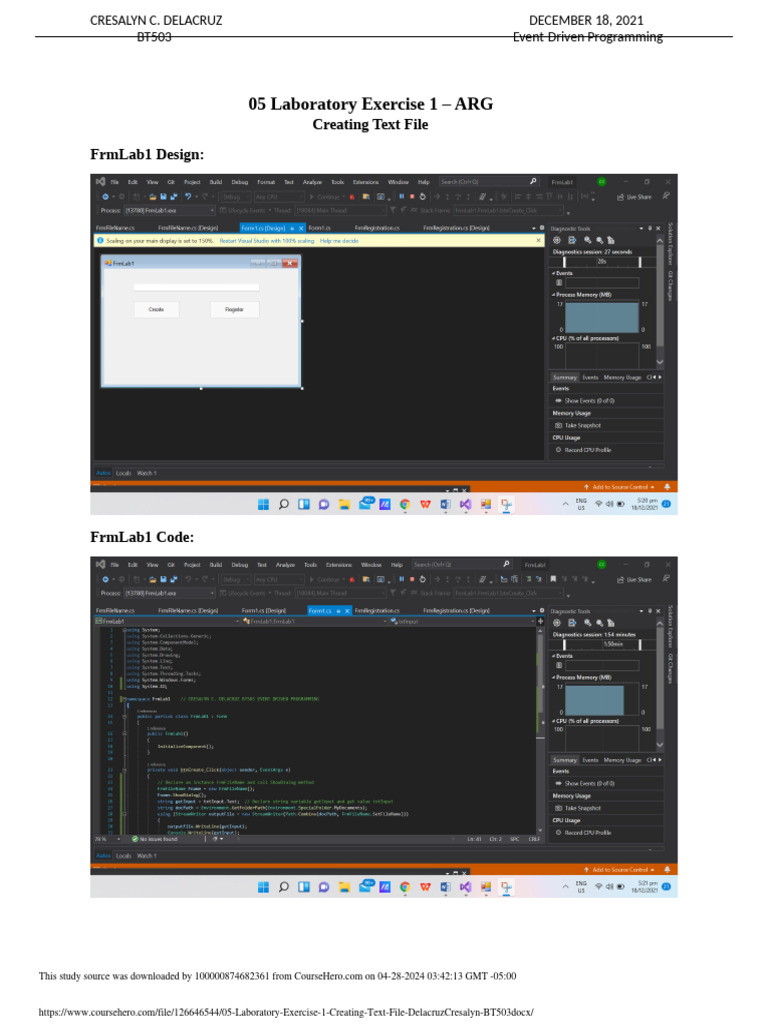This screenshot has height=1024, width=768.
Task: Click the Register button on the FrmLab1 form
Action: [234, 310]
